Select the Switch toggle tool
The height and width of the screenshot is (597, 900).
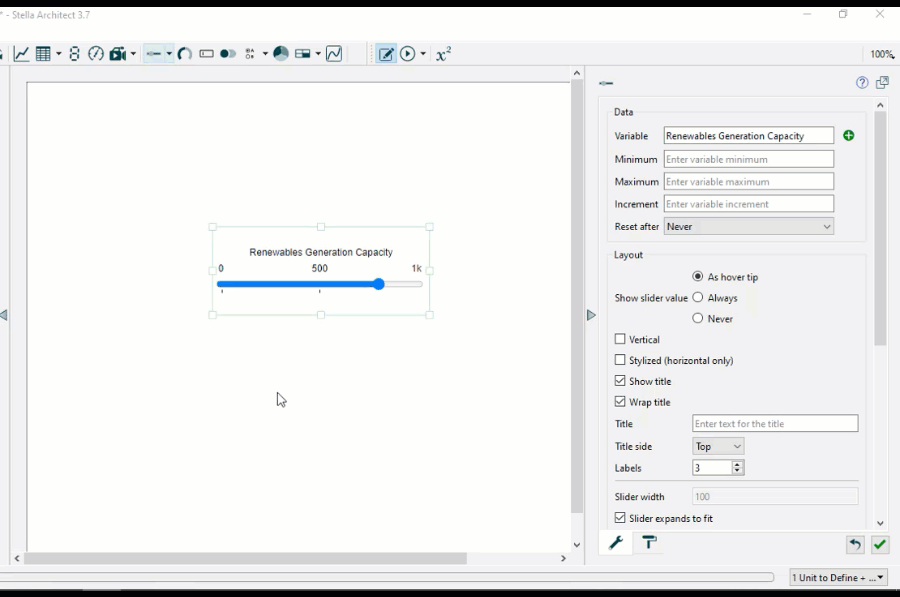pyautogui.click(x=228, y=54)
